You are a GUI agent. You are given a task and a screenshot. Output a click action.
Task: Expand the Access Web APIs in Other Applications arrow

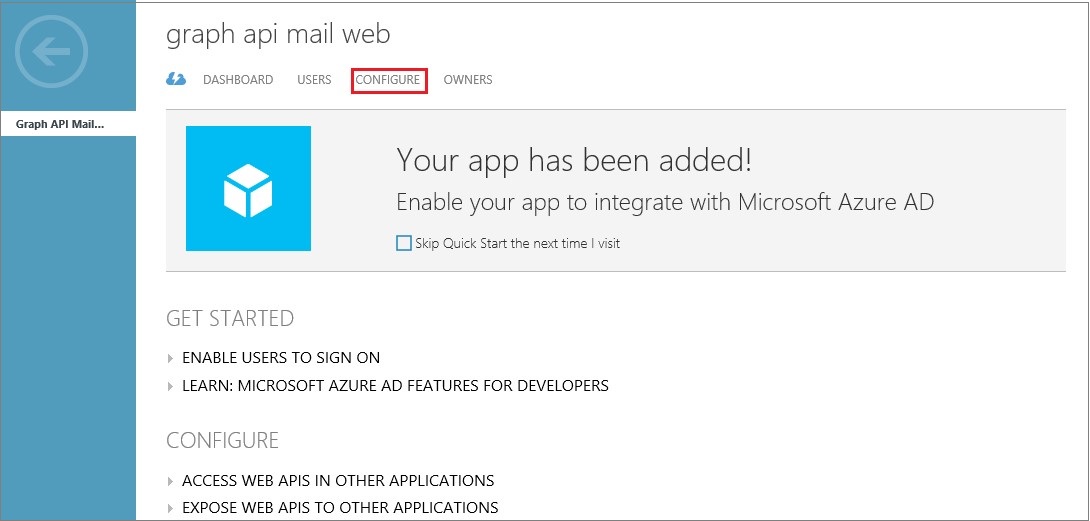170,481
